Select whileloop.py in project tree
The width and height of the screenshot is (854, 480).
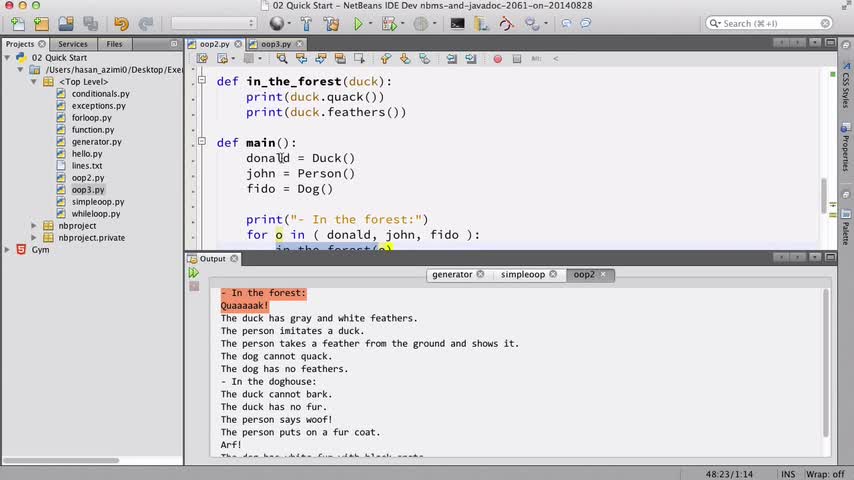click(x=95, y=214)
